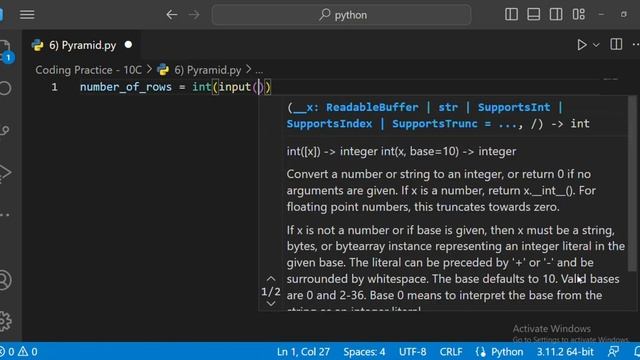
Task: Toggle the bottom panel layout icon
Action: 533,14
